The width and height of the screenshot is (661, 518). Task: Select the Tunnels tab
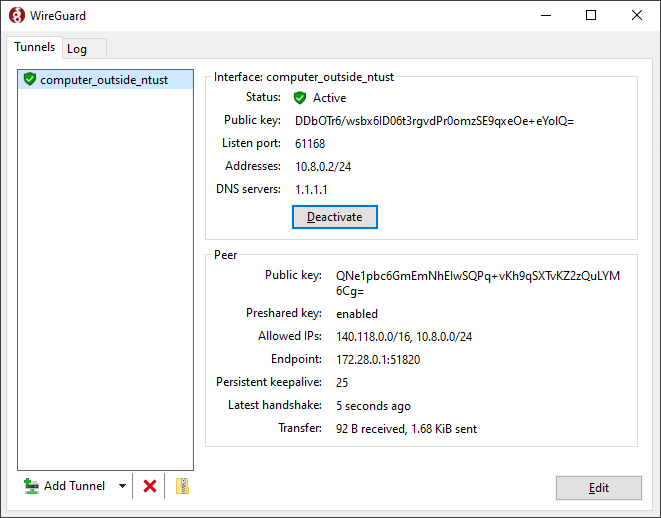[35, 47]
